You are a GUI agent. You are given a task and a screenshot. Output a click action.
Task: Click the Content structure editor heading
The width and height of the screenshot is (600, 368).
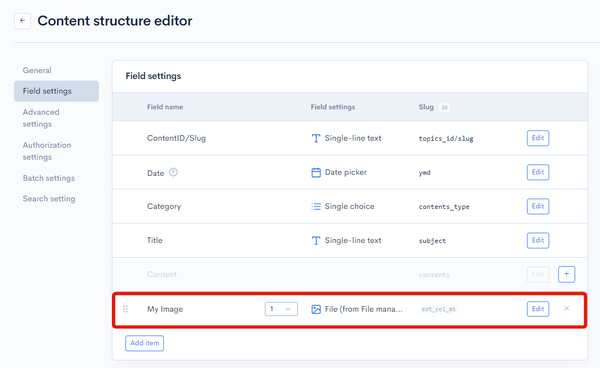pyautogui.click(x=115, y=21)
